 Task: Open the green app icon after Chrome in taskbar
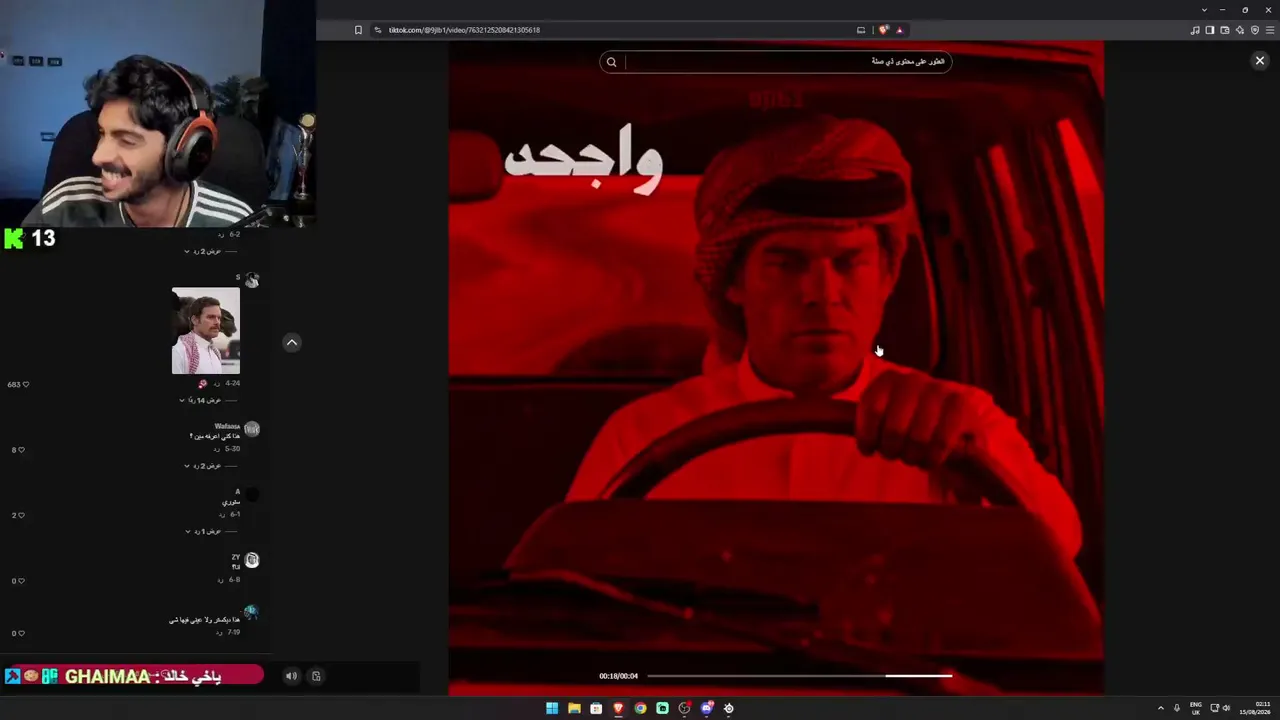(662, 708)
